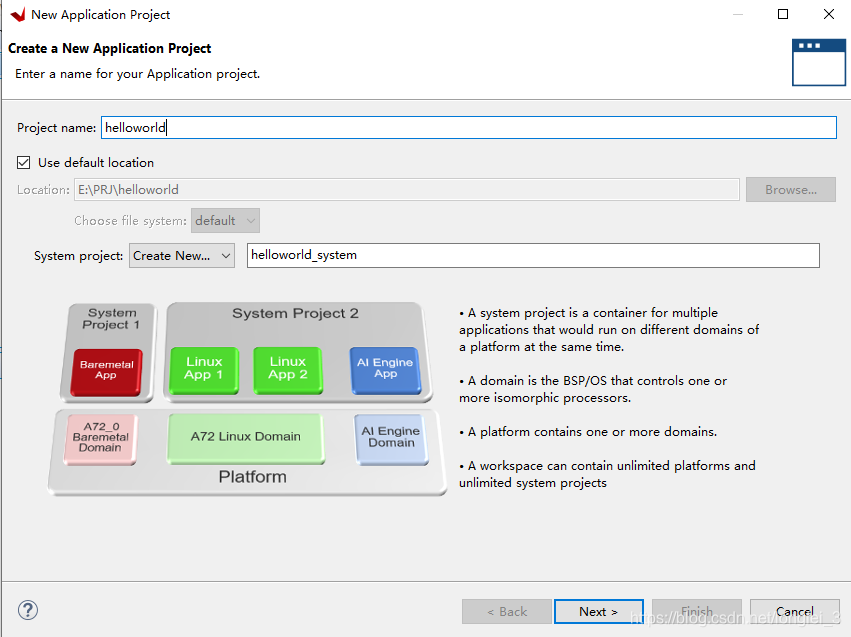Toggle the Use default location checkbox
The image size is (851, 637).
tap(23, 163)
